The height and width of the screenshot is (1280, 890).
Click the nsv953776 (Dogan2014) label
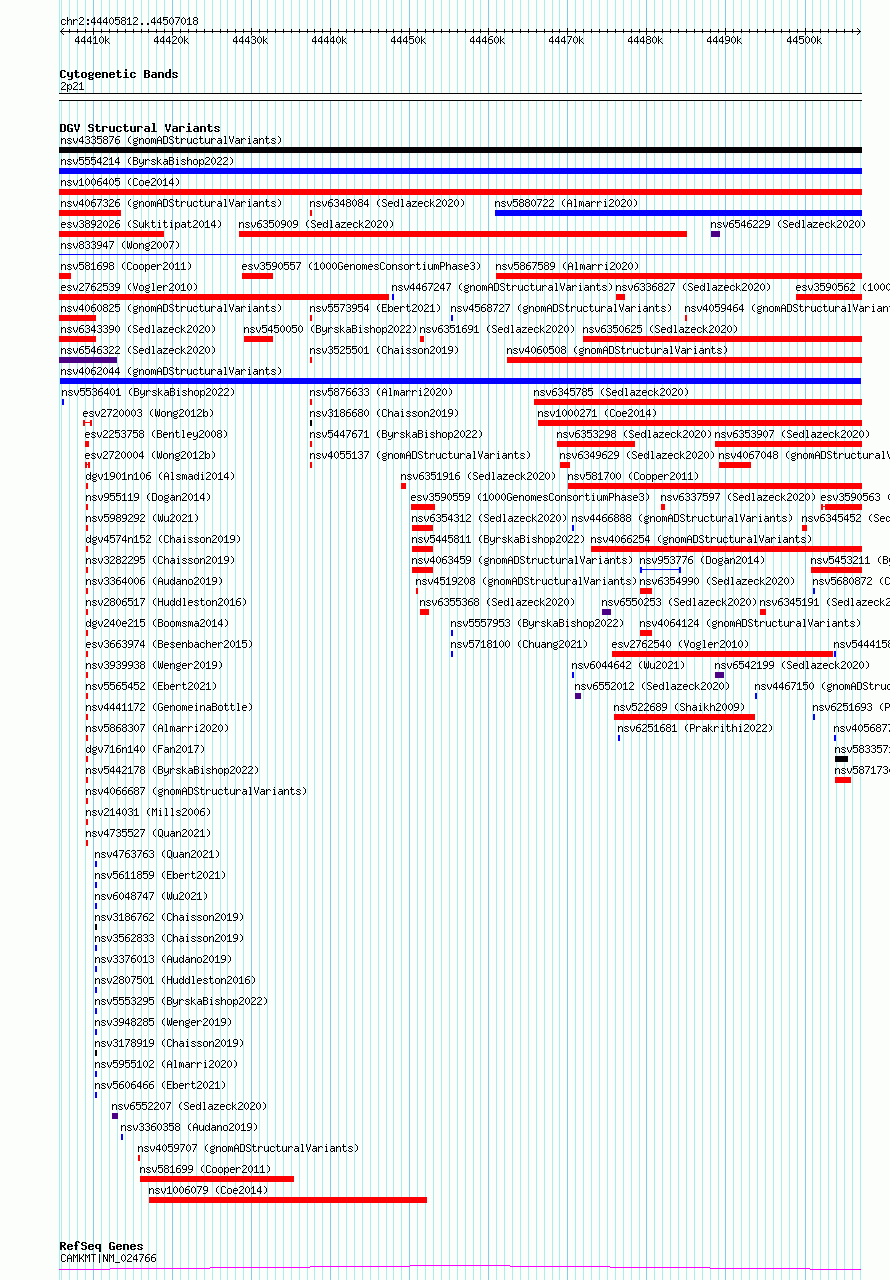tap(702, 560)
